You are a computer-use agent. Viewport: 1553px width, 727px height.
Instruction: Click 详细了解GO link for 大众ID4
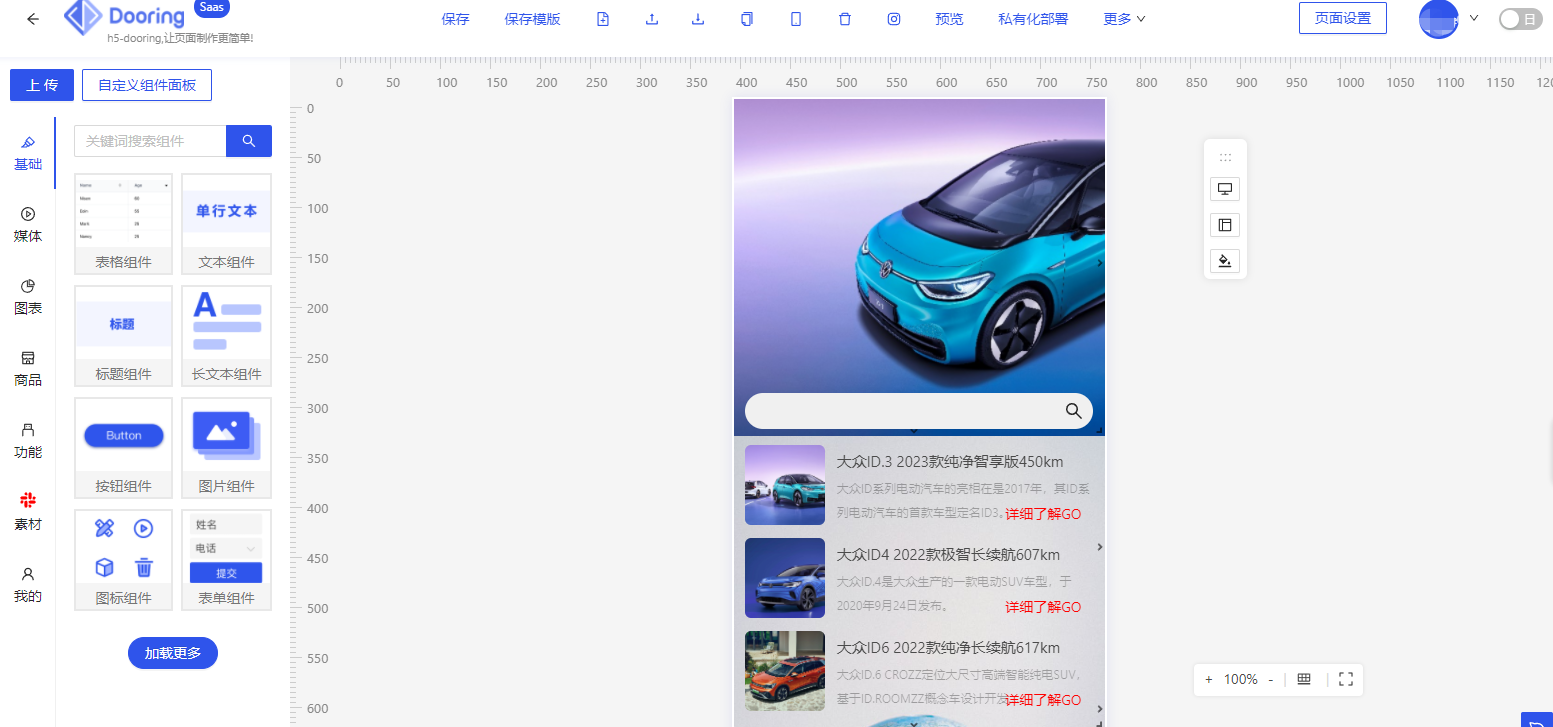tap(1043, 607)
